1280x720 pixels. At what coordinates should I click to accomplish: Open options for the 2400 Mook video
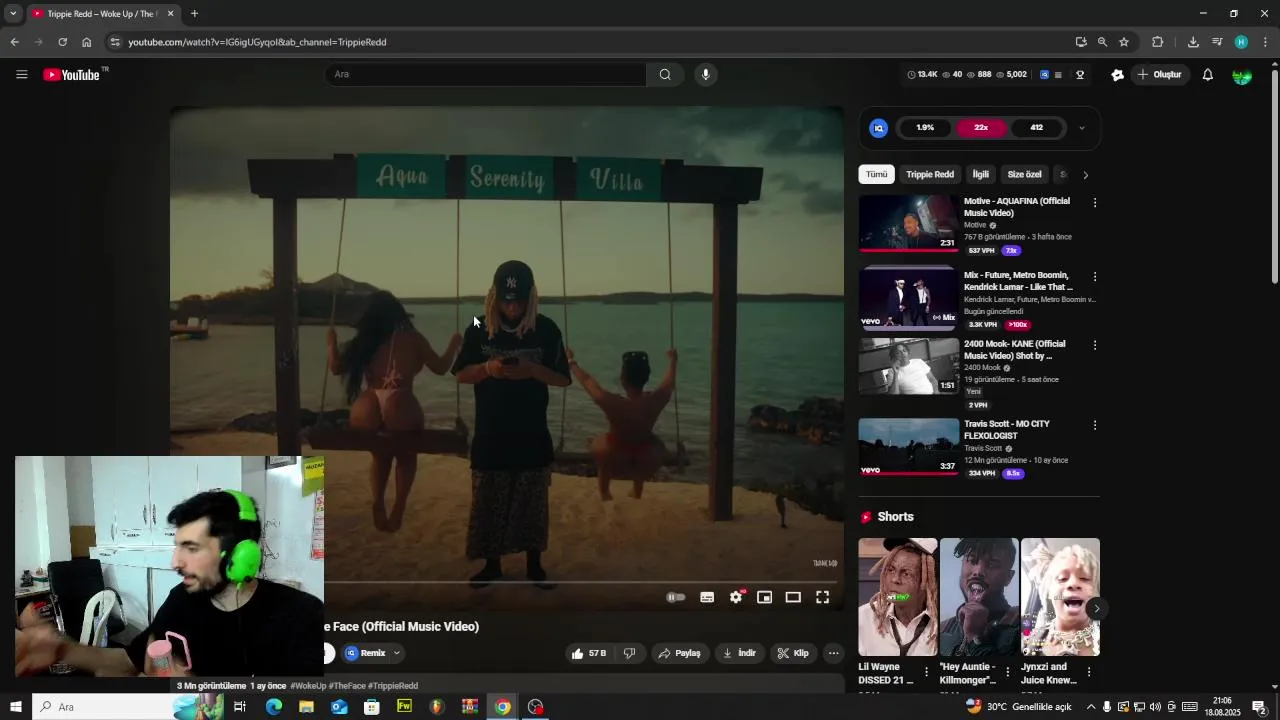1095,346
